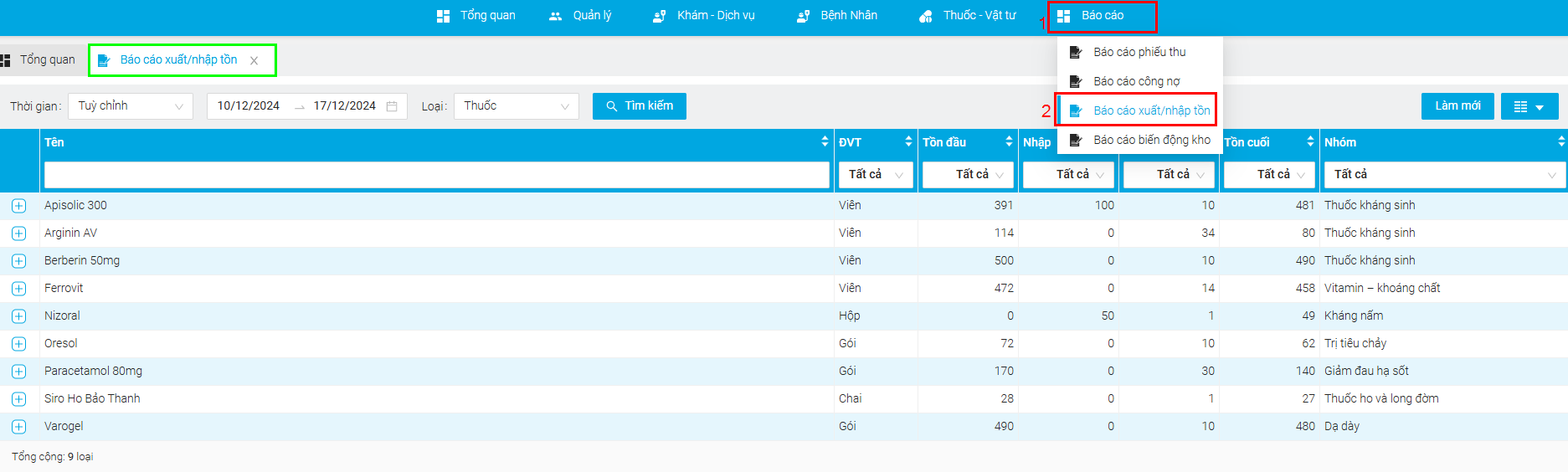1568x472 pixels.
Task: Expand the Berberin 50mg row
Action: (x=19, y=261)
